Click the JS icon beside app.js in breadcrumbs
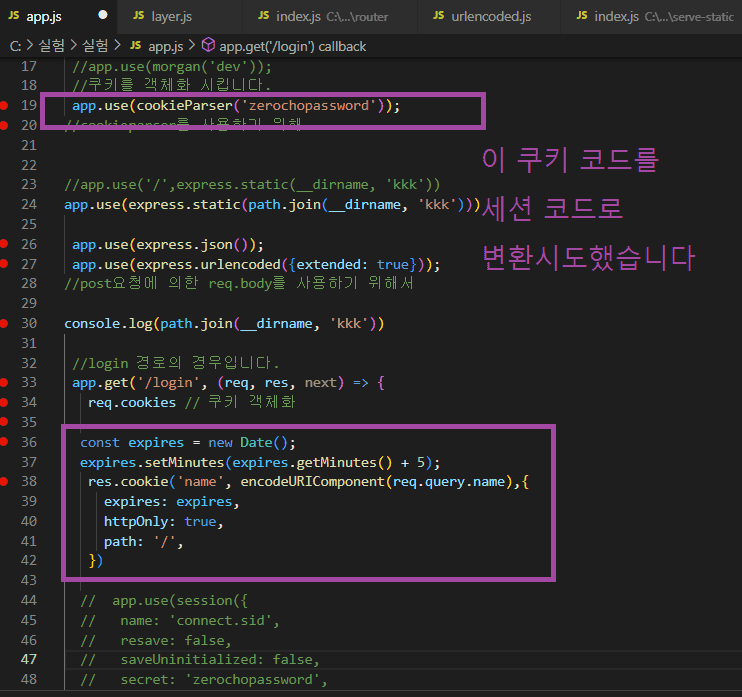 (x=134, y=46)
